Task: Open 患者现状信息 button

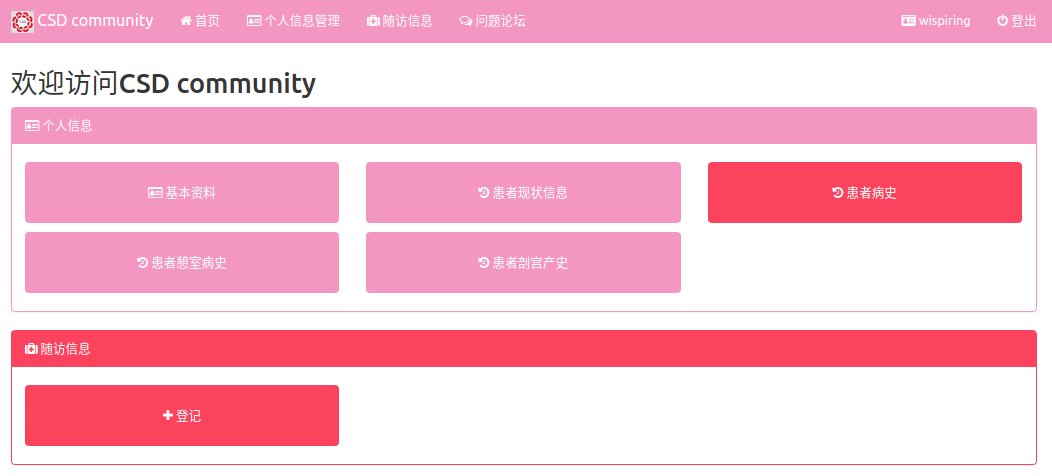Action: 523,193
